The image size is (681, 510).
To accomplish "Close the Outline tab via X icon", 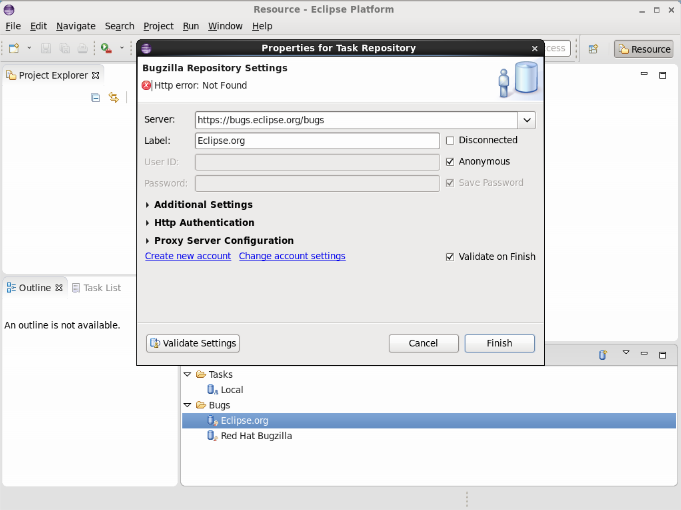I will click(59, 288).
